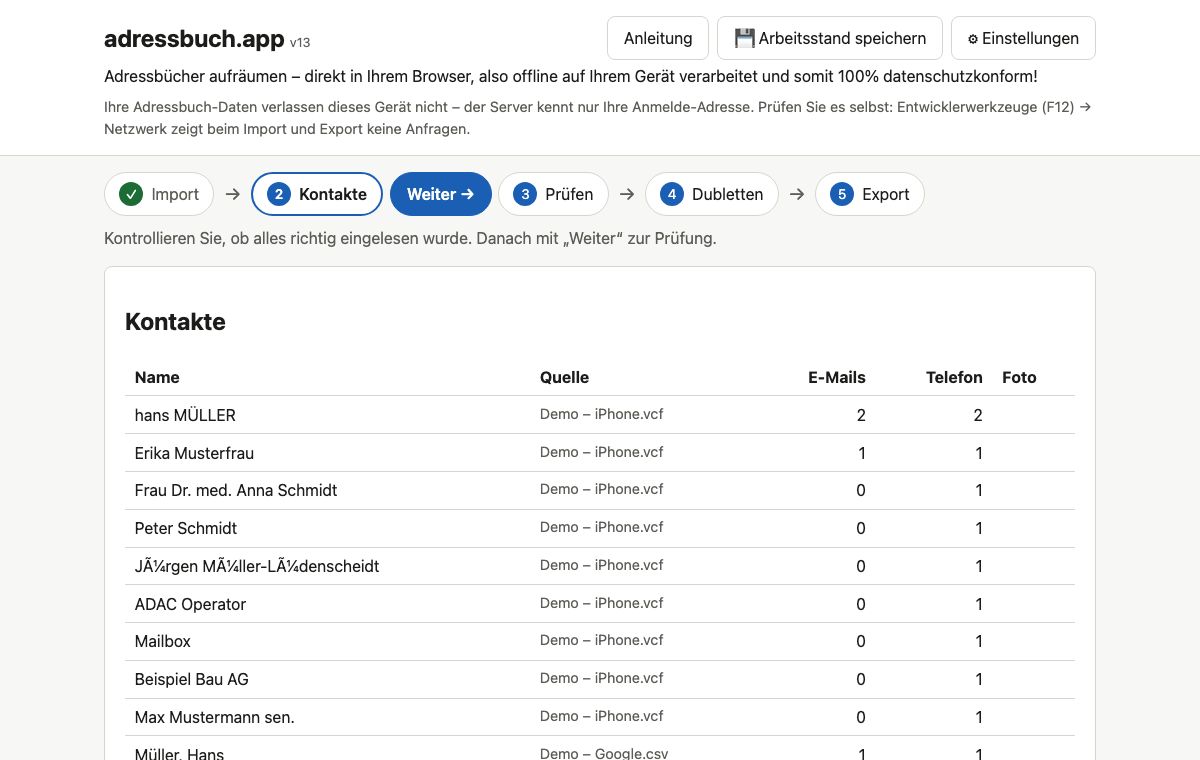The image size is (1200, 760).
Task: Click the Foto column header
Action: 1019,377
